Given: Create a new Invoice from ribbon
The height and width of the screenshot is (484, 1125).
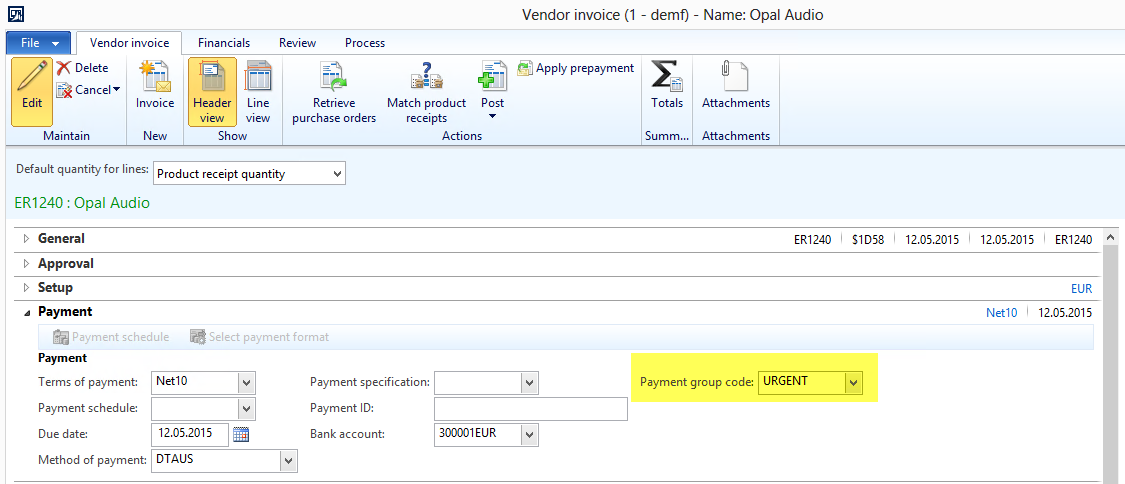Looking at the screenshot, I should (x=155, y=80).
